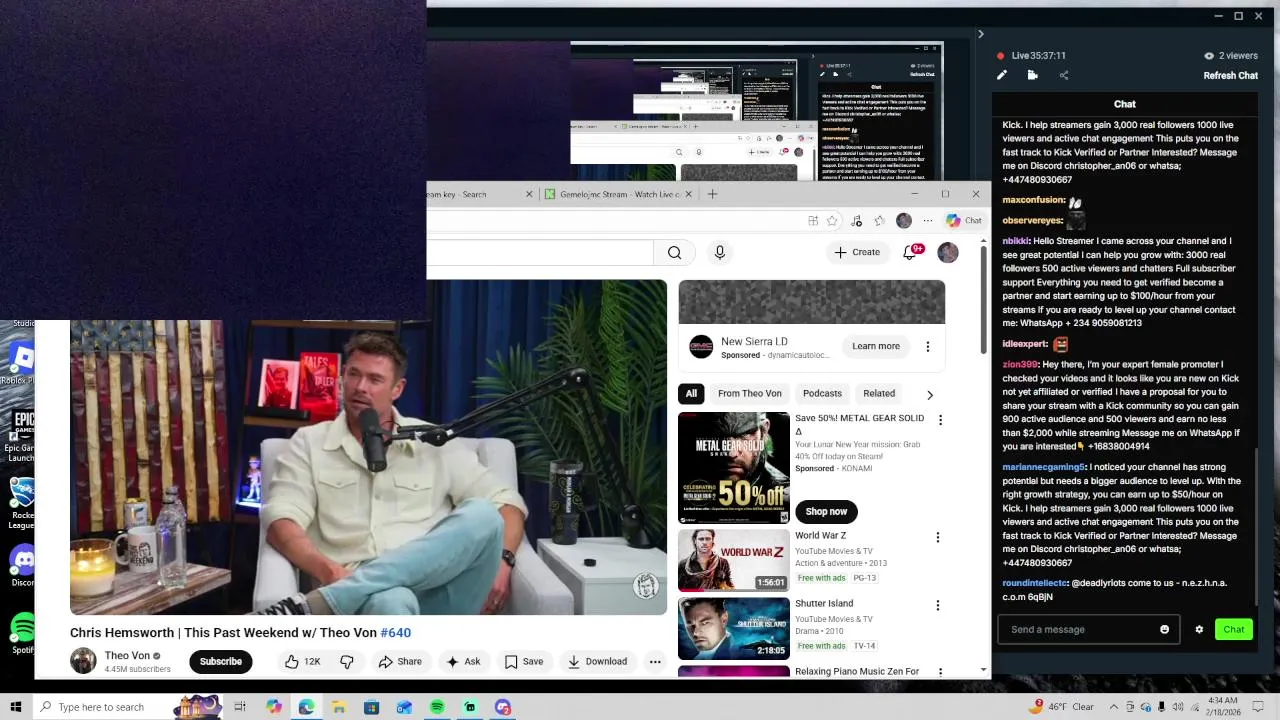Click the Chat header tab
Viewport: 1280px width, 720px height.
pyautogui.click(x=1125, y=104)
